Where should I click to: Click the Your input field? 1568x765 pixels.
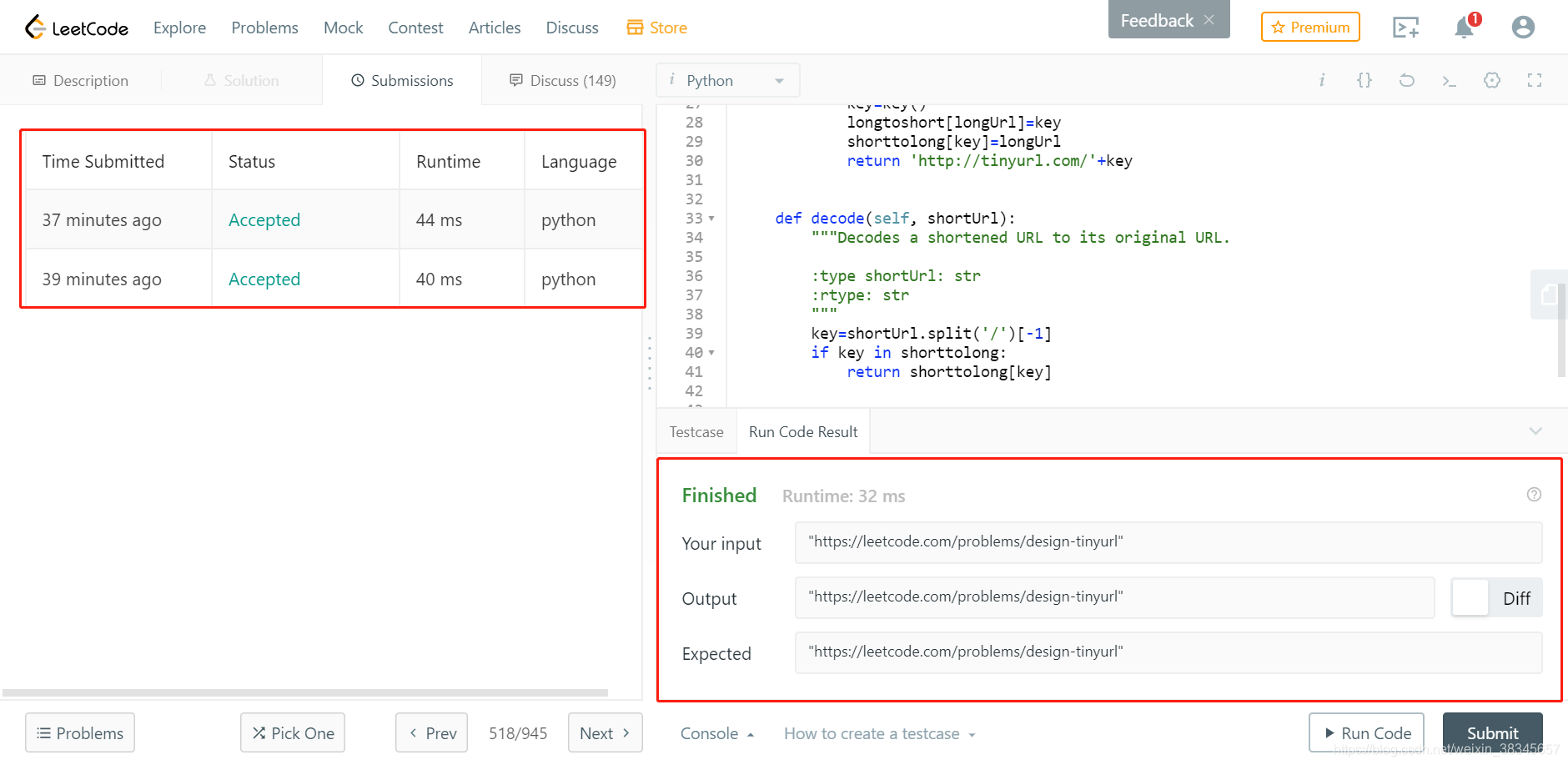pyautogui.click(x=1168, y=542)
